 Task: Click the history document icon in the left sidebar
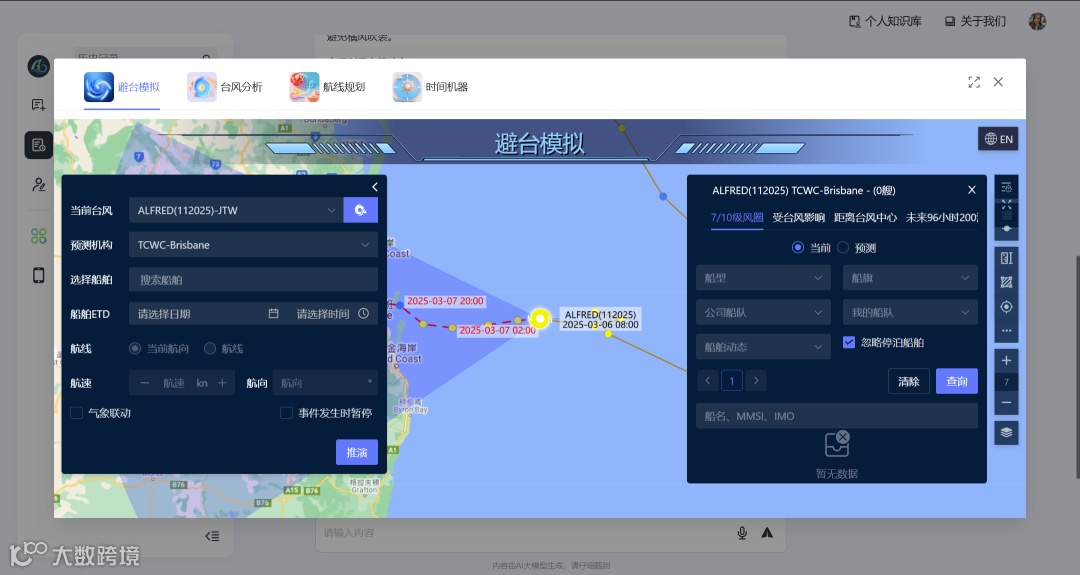click(x=39, y=145)
